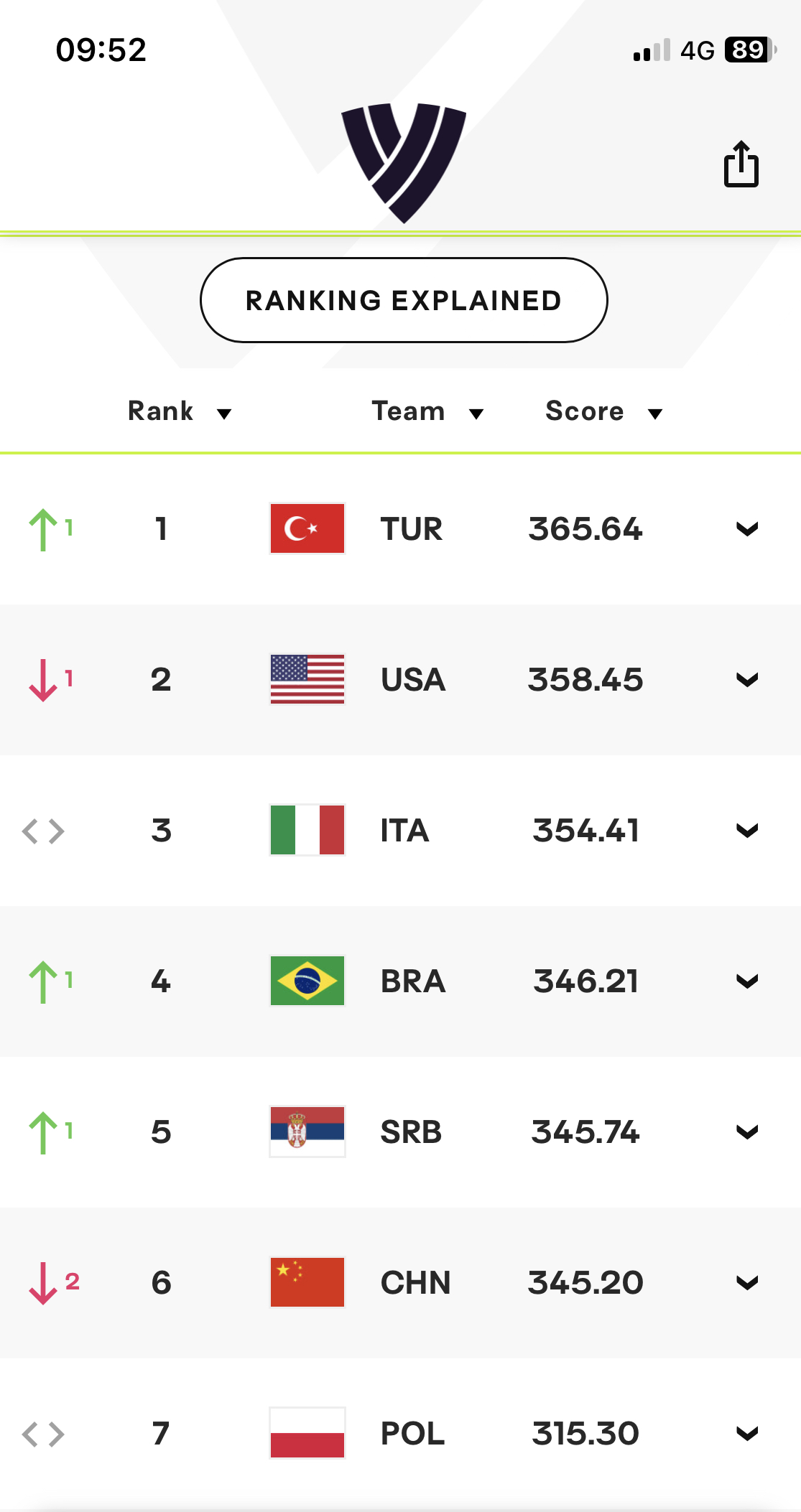Tap the Serbia flag icon
Screen dimensions: 801x1512
click(x=307, y=1131)
